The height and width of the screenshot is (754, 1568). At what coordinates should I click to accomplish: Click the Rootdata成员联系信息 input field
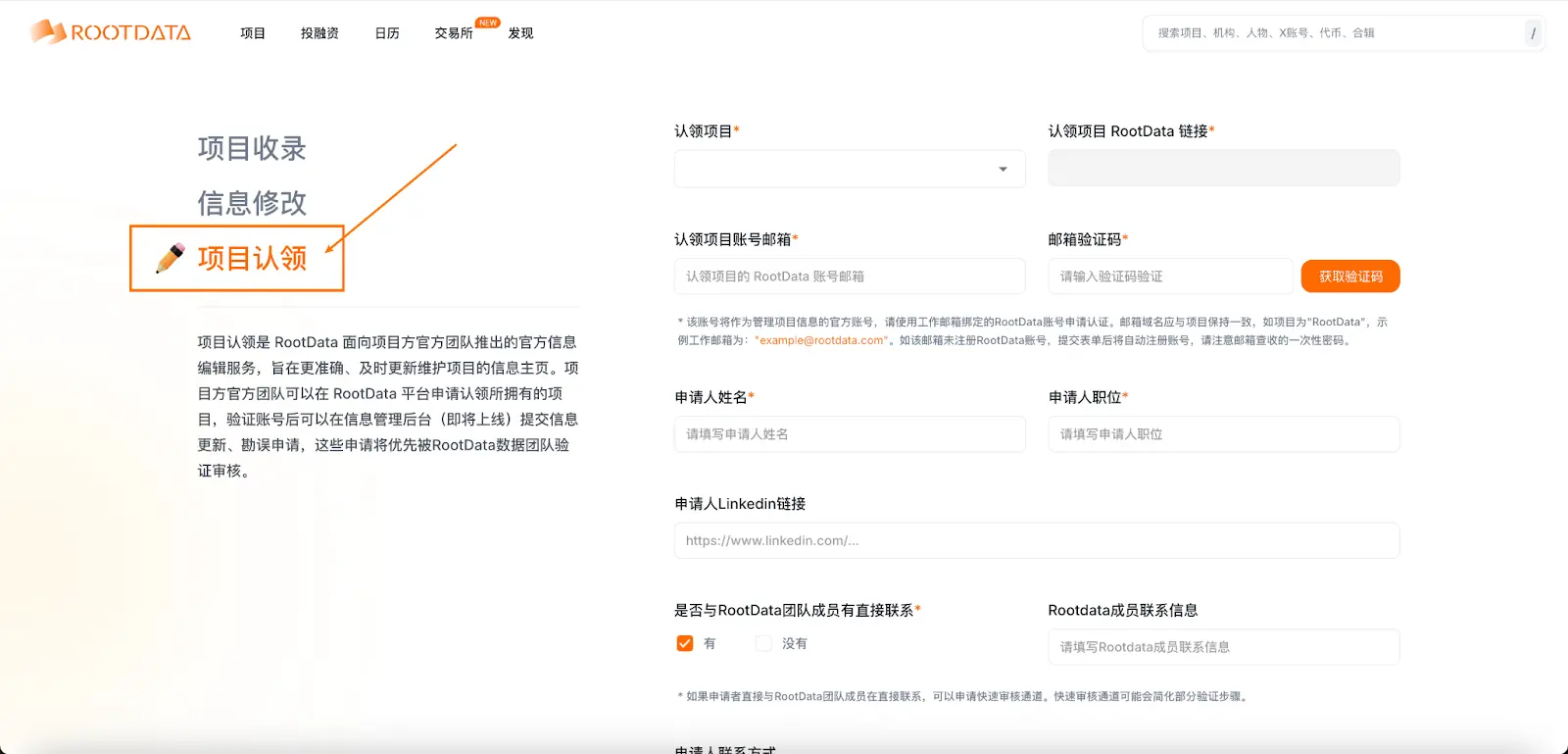point(1223,647)
